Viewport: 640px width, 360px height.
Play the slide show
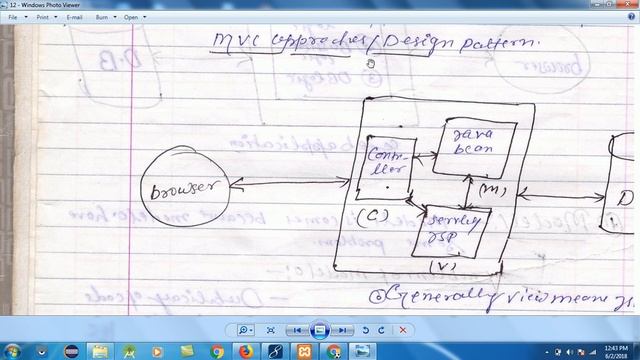[x=320, y=330]
